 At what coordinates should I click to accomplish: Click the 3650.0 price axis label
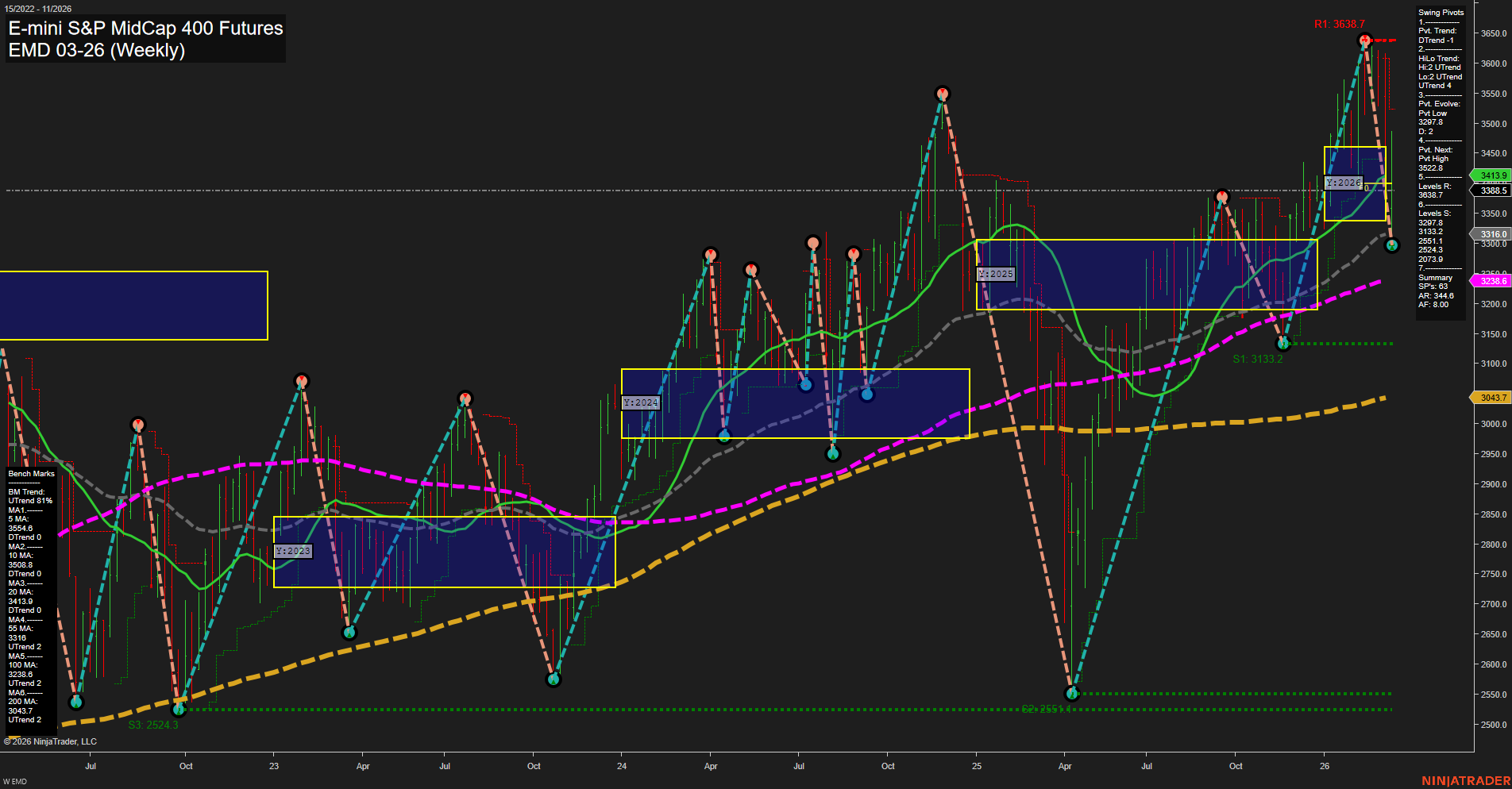click(x=1493, y=33)
